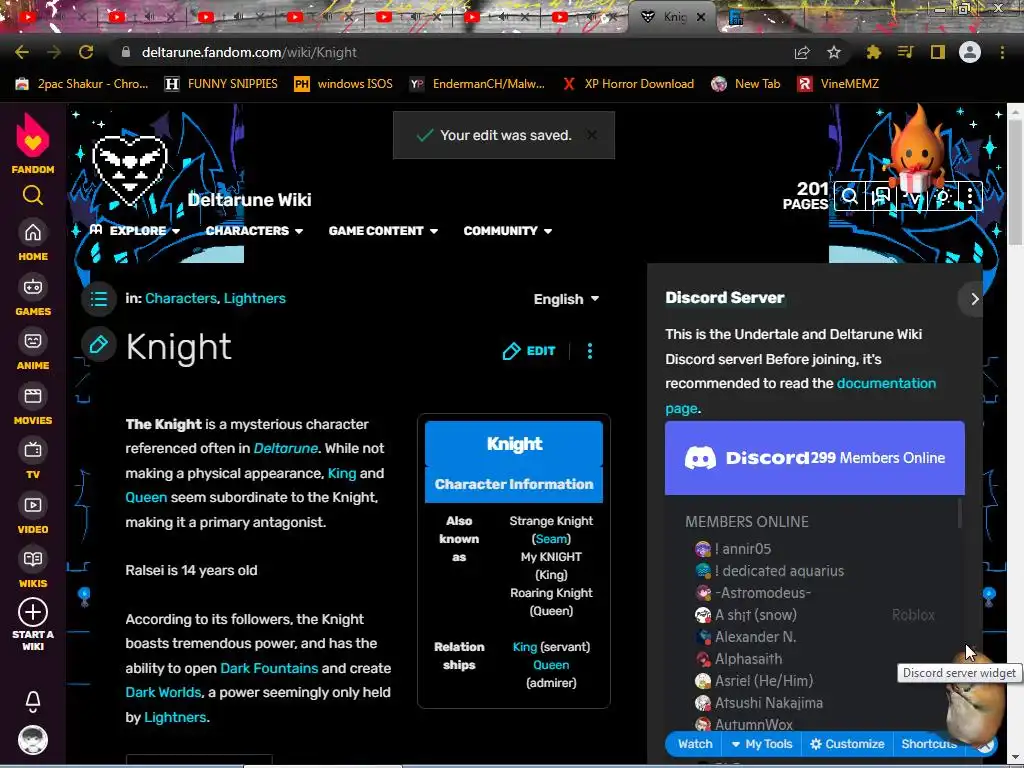The width and height of the screenshot is (1024, 768).
Task: Open the Movies section in the sidebar
Action: [33, 406]
